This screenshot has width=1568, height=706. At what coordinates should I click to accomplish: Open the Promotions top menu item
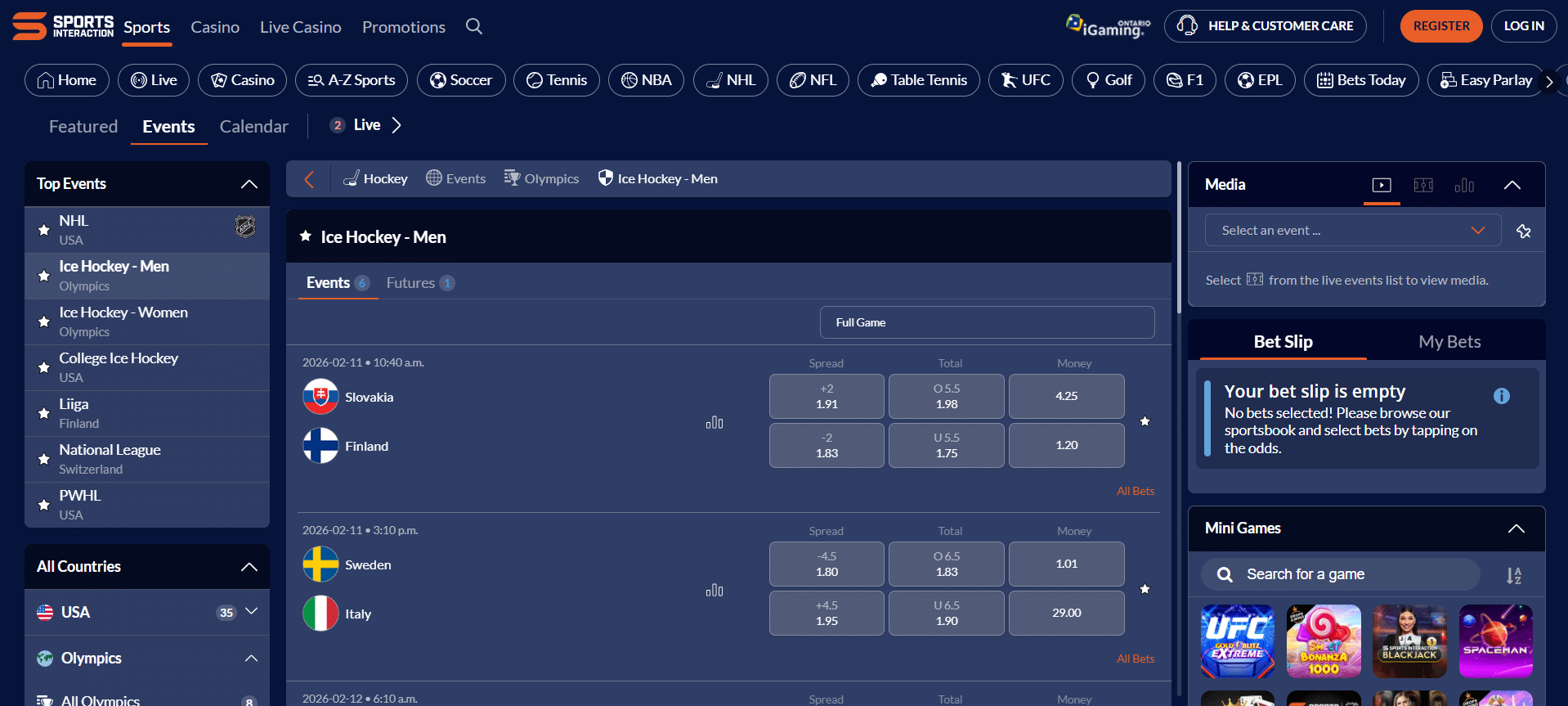[404, 27]
